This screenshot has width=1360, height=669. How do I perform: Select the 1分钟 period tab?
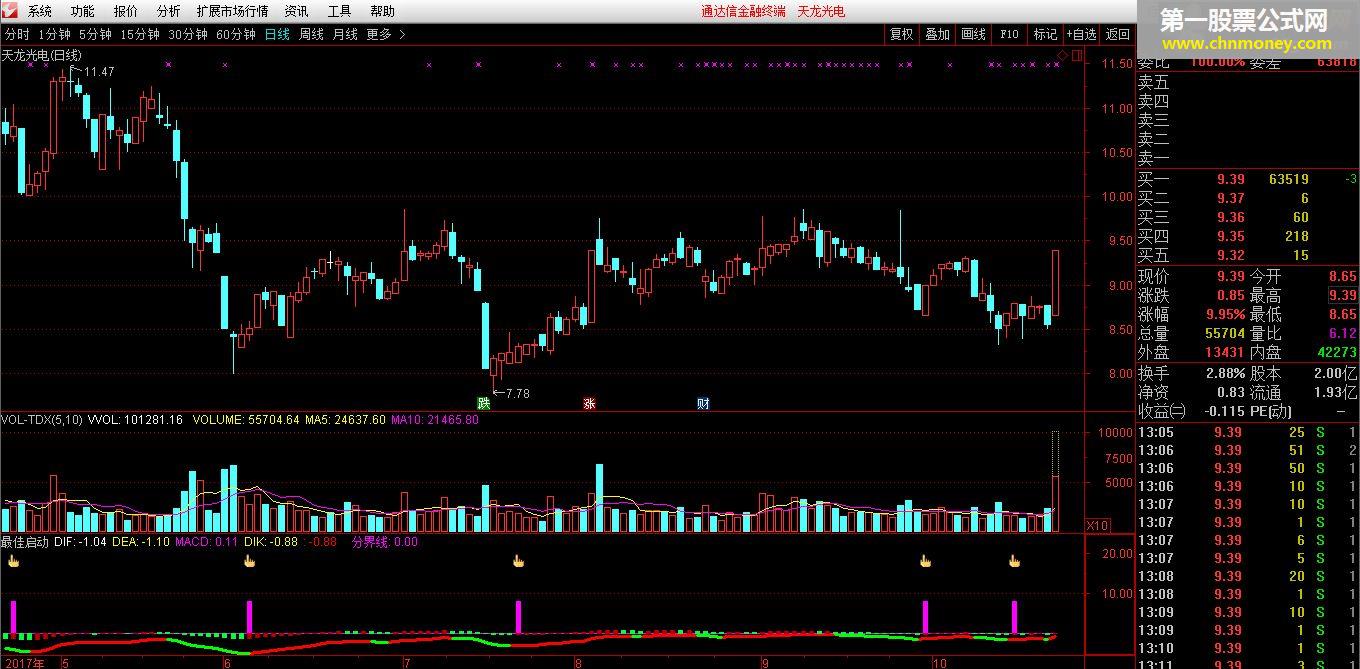[55, 34]
